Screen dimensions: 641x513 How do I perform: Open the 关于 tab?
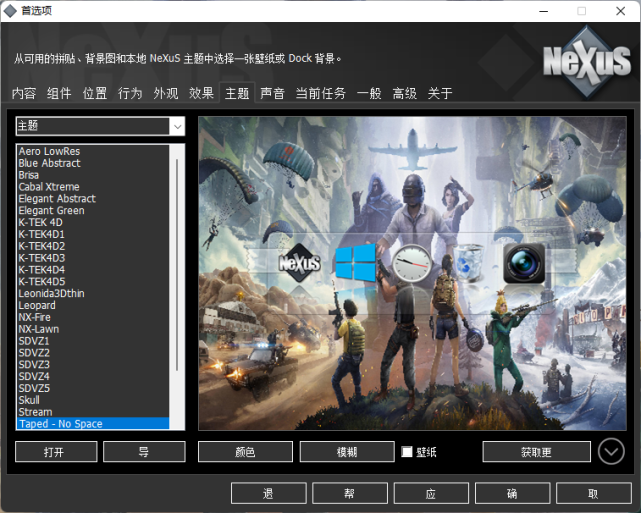[440, 93]
